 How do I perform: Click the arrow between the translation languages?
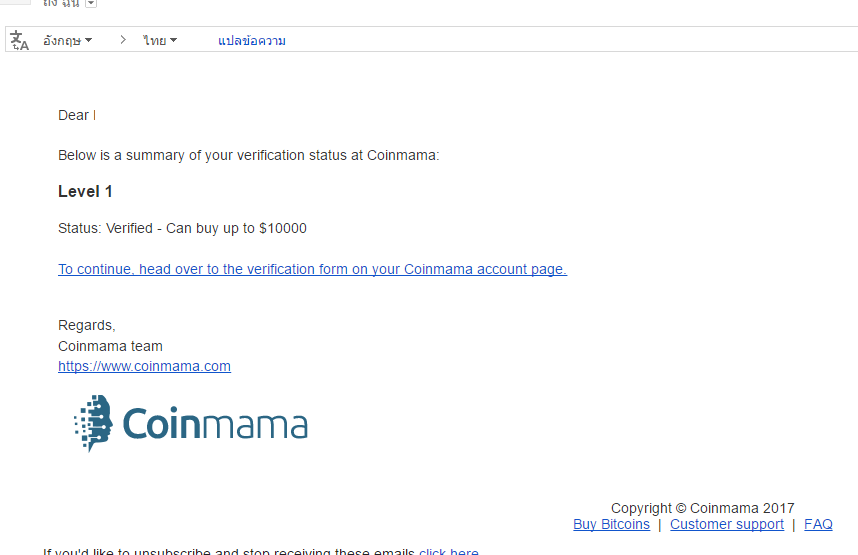[123, 40]
